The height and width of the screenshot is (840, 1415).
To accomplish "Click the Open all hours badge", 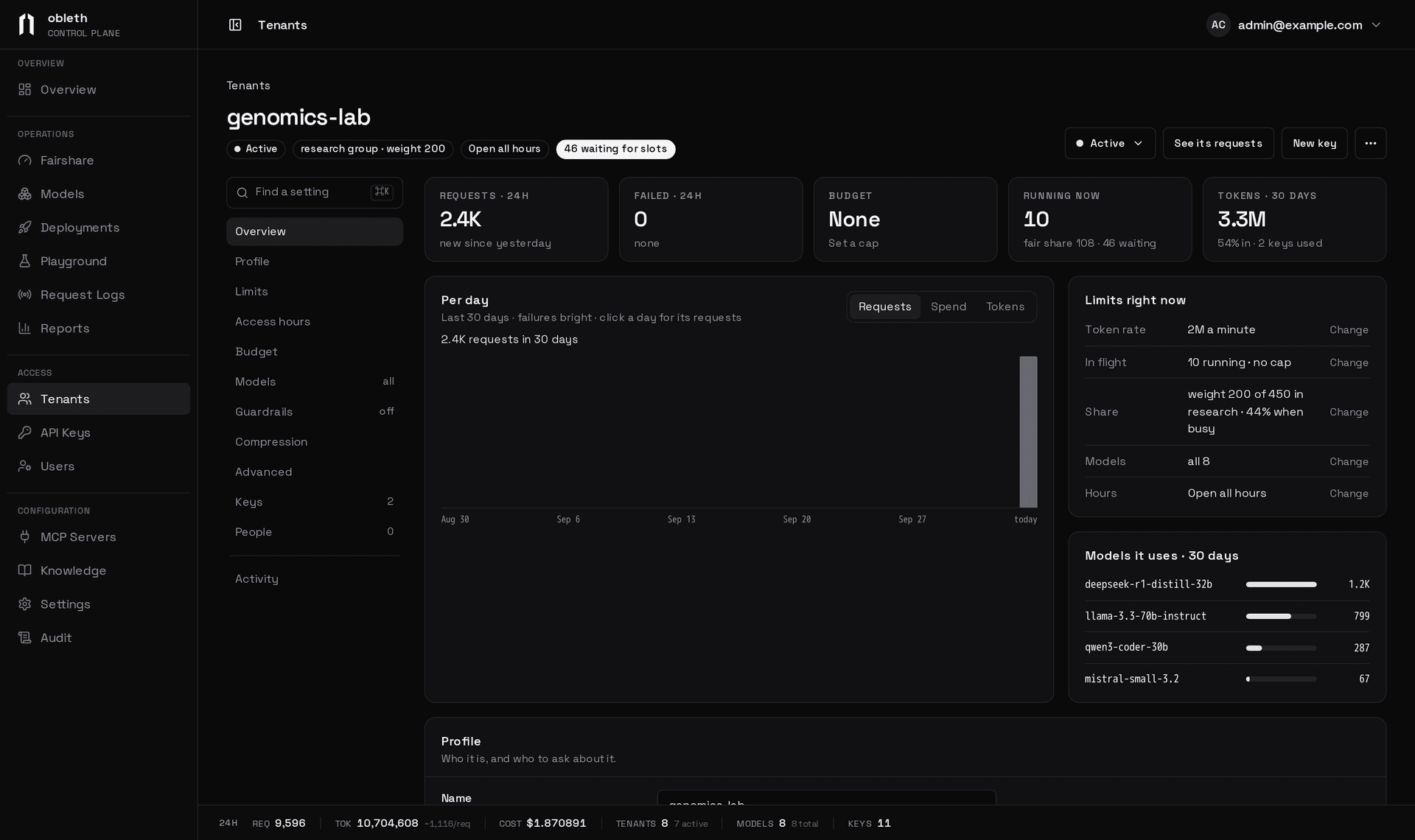I will pyautogui.click(x=505, y=149).
